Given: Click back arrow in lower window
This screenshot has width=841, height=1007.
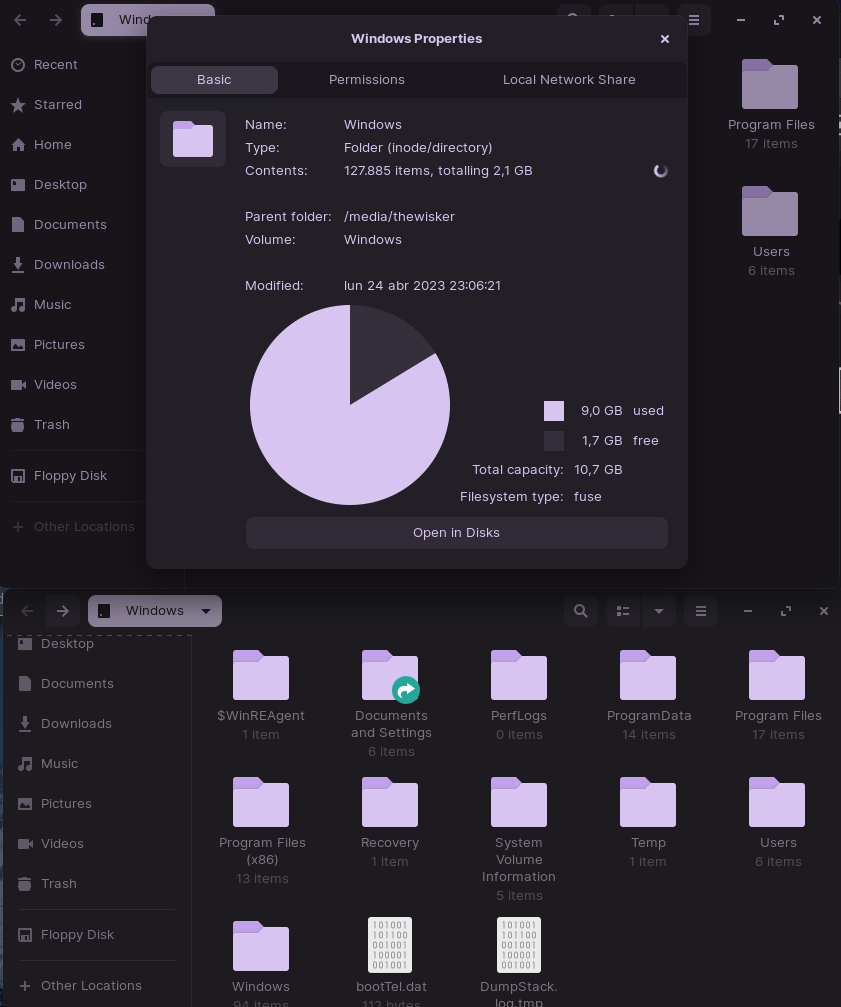Looking at the screenshot, I should tap(27, 611).
